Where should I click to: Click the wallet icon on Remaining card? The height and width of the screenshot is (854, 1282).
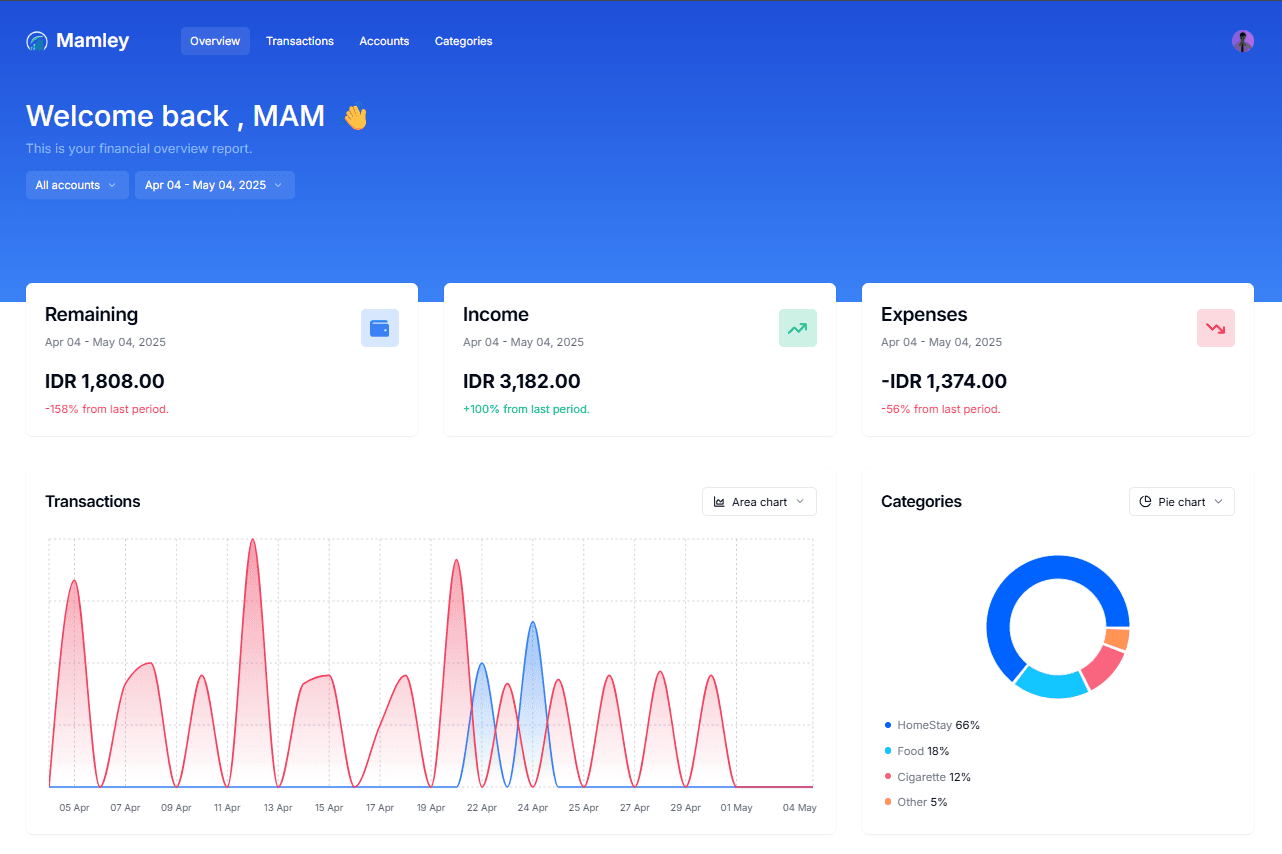(x=379, y=328)
